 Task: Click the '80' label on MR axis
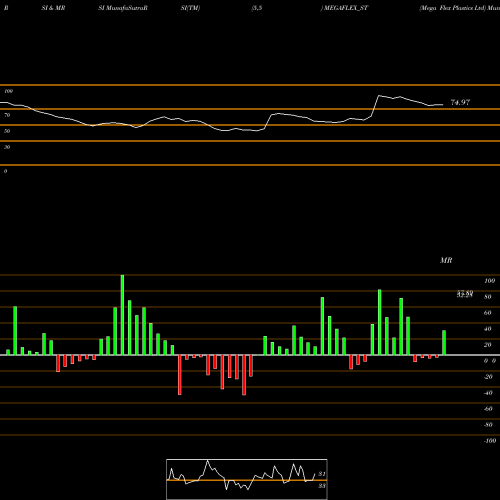488,297
